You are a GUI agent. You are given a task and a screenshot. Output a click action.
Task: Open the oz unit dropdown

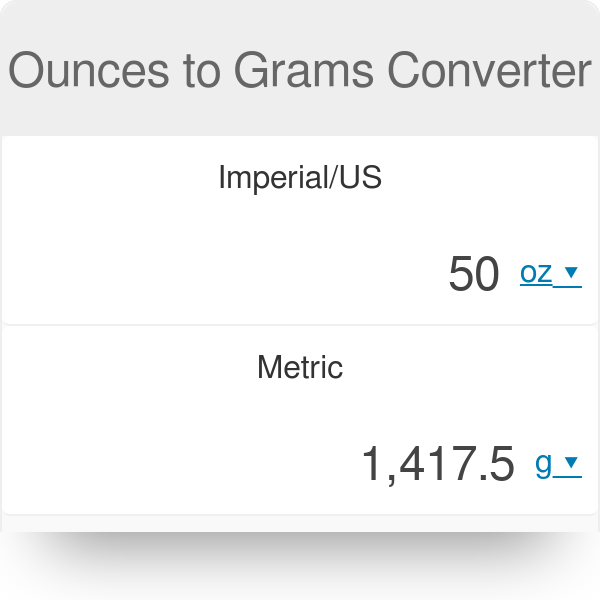click(x=550, y=272)
